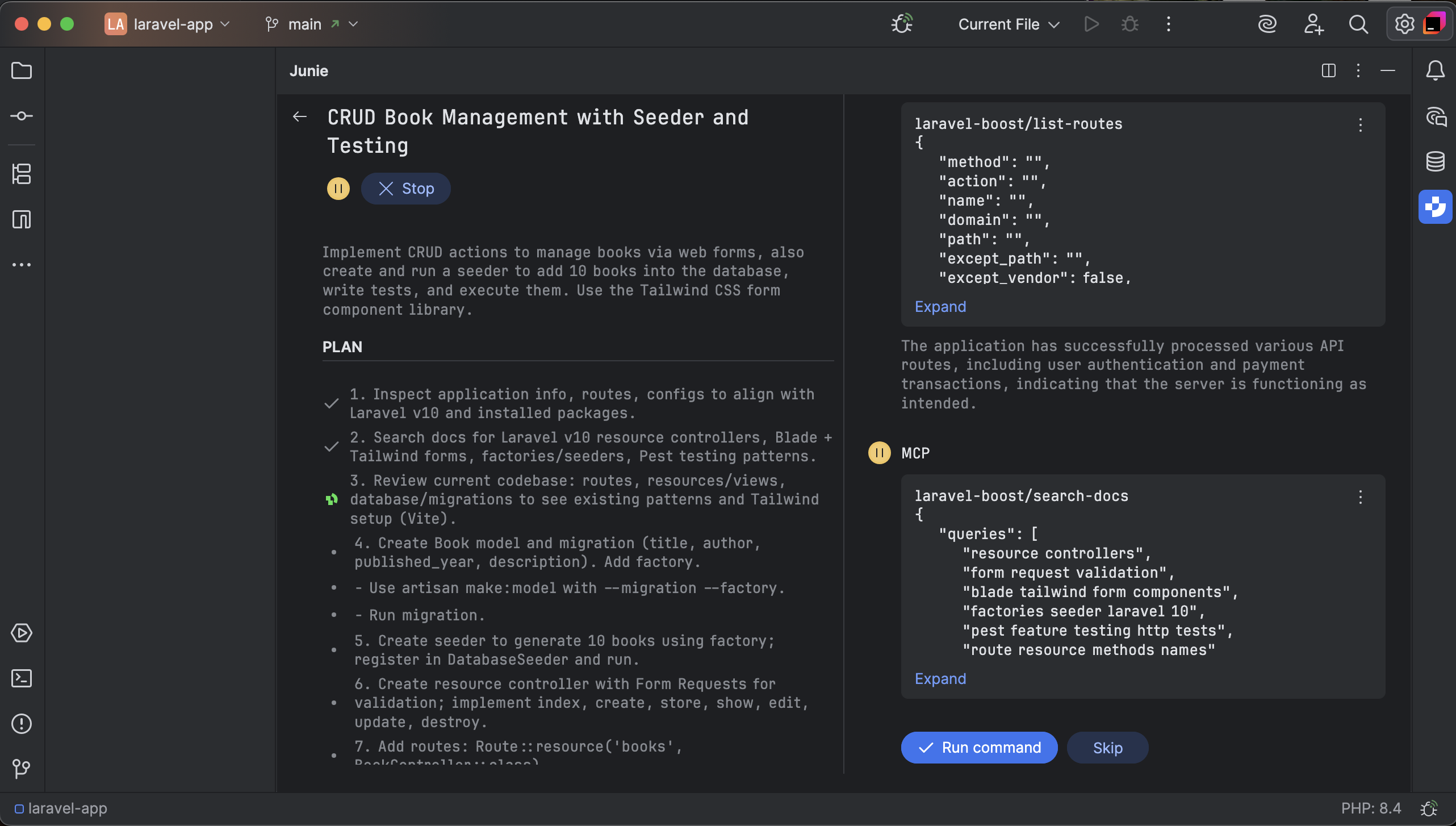Viewport: 1456px width, 826px height.
Task: Click laravel-app in the status bar
Action: pos(61,808)
